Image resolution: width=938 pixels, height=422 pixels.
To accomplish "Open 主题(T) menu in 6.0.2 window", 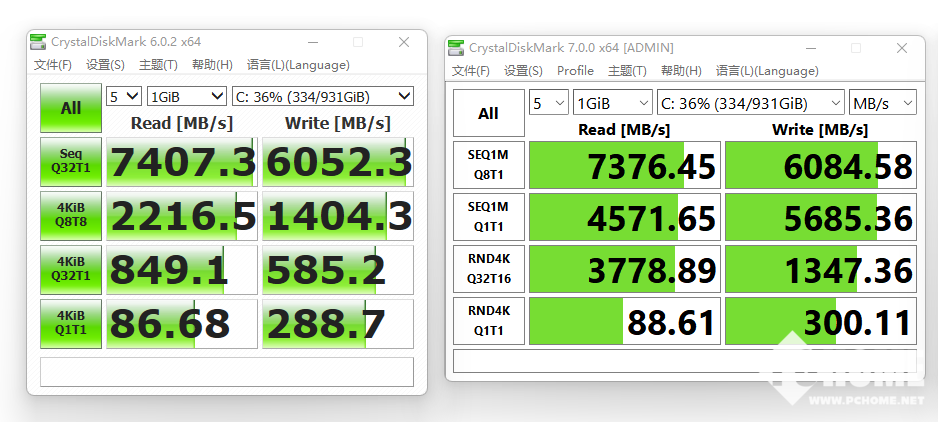I will tap(158, 65).
